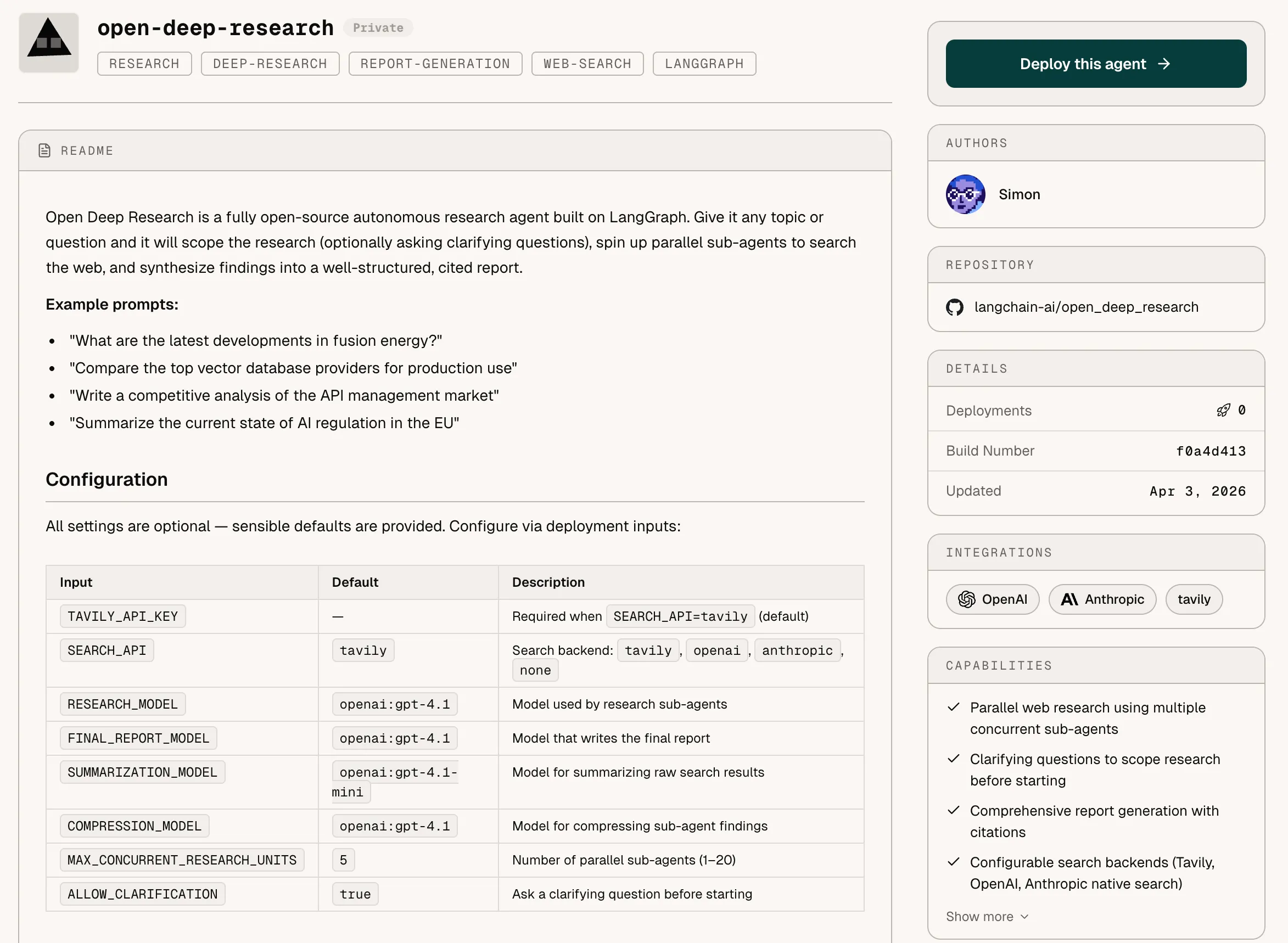The height and width of the screenshot is (943, 1288).
Task: Click the tavily integration chip
Action: (x=1193, y=599)
